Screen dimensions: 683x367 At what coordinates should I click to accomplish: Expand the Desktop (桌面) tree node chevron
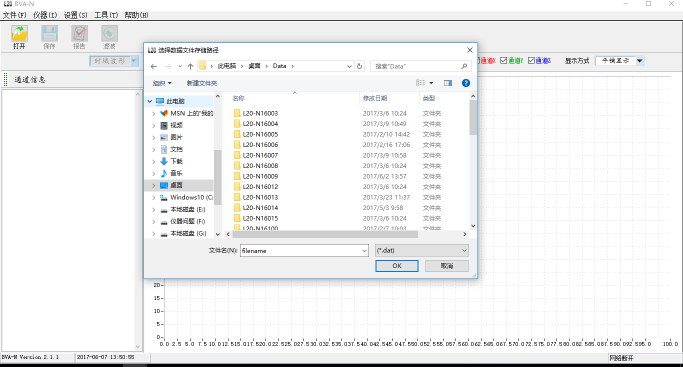154,185
